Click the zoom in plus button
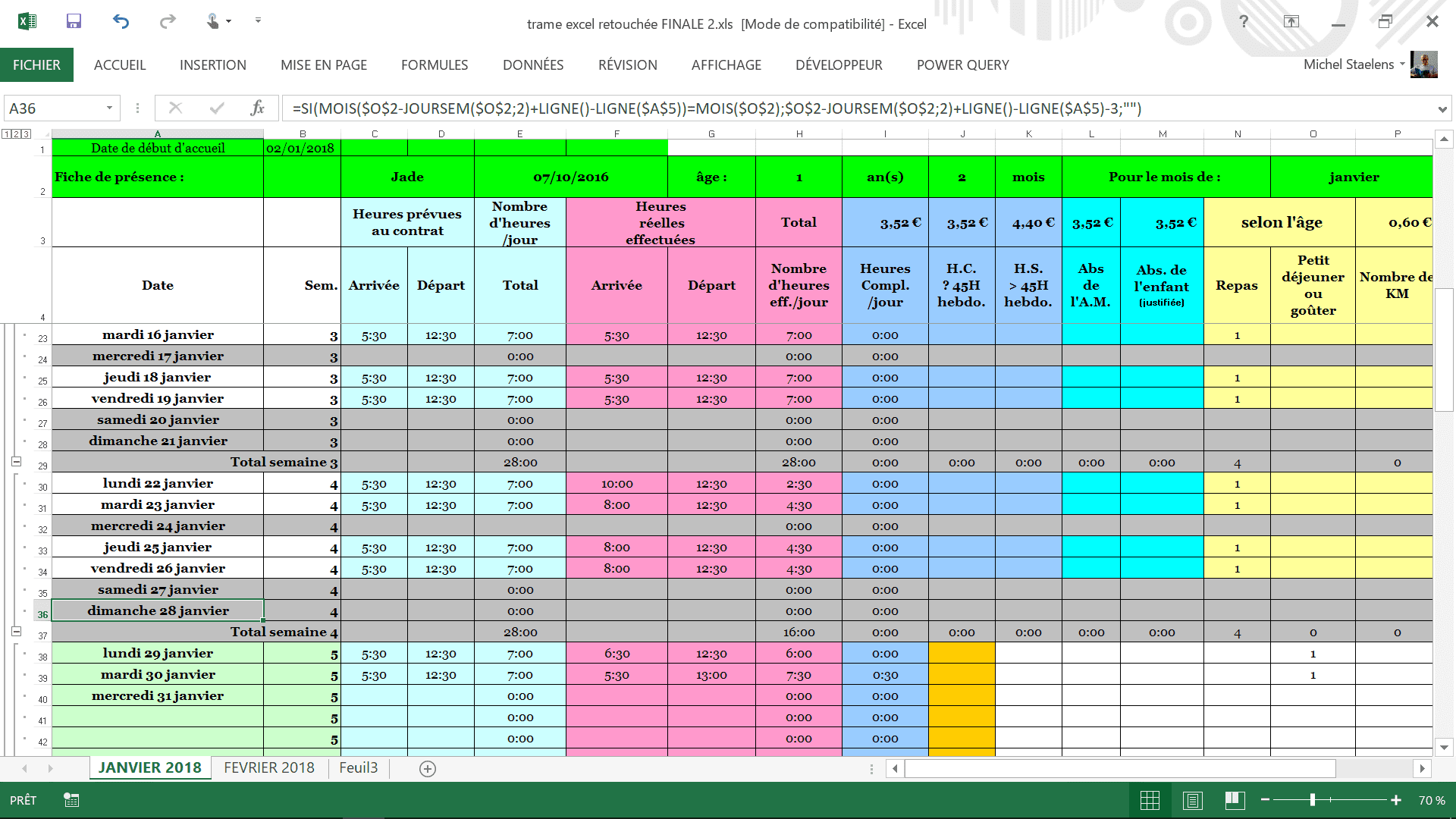The width and height of the screenshot is (1456, 819). 1395,800
